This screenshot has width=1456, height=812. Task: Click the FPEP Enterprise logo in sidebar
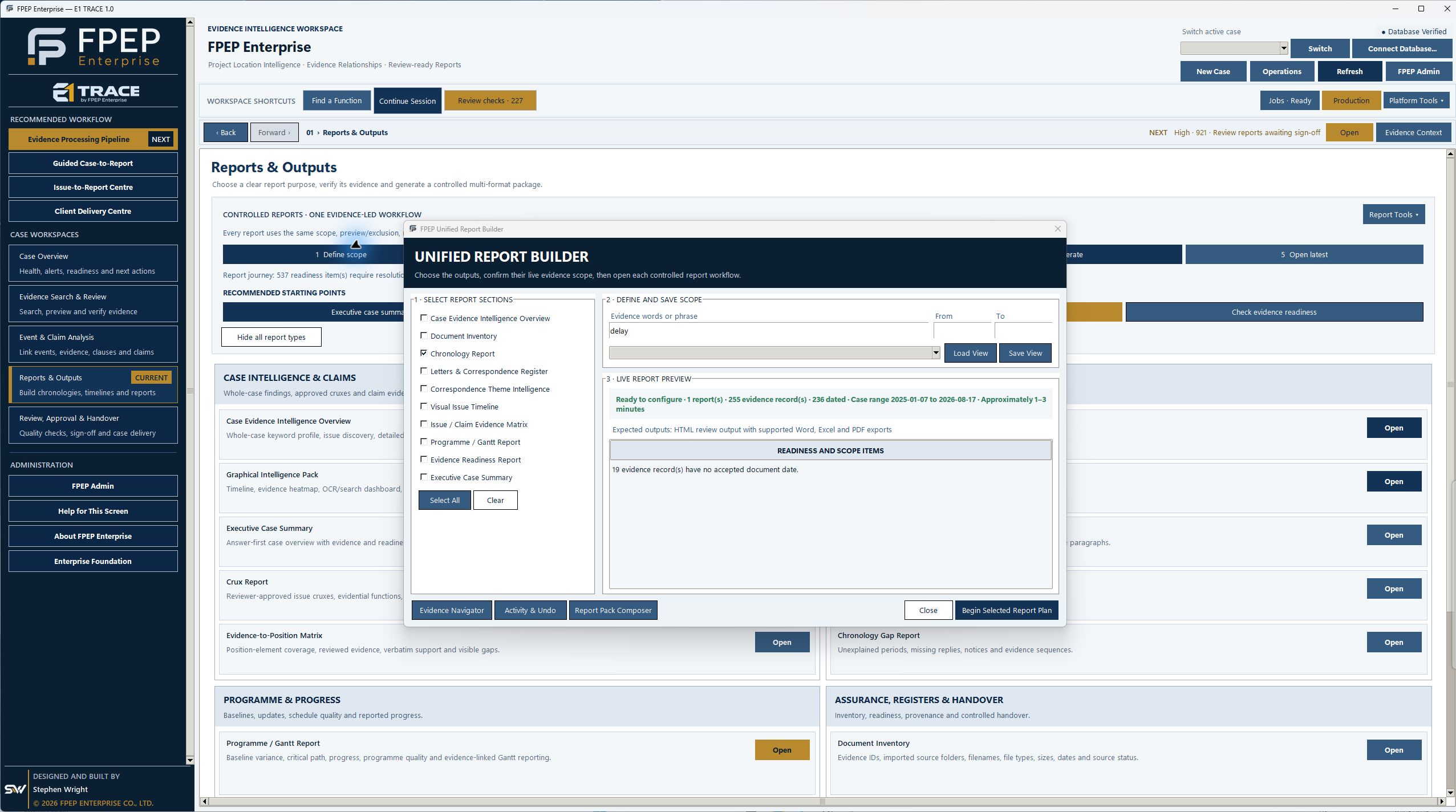coord(94,47)
